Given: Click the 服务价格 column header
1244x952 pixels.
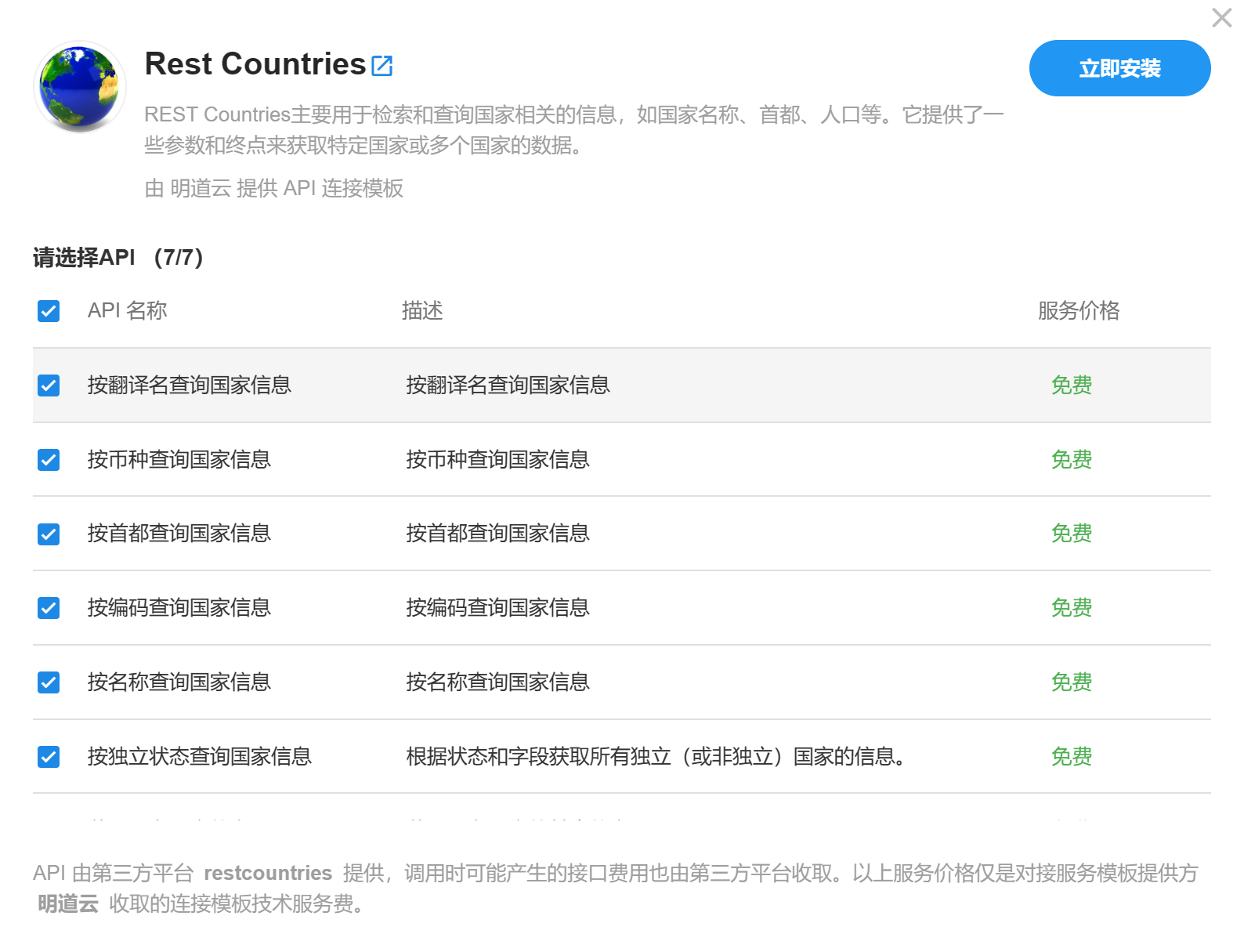Looking at the screenshot, I should pyautogui.click(x=1078, y=311).
